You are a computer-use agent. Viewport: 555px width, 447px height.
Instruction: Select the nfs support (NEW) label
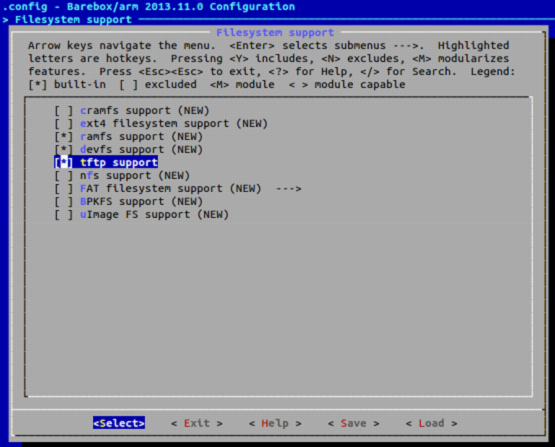coord(135,176)
